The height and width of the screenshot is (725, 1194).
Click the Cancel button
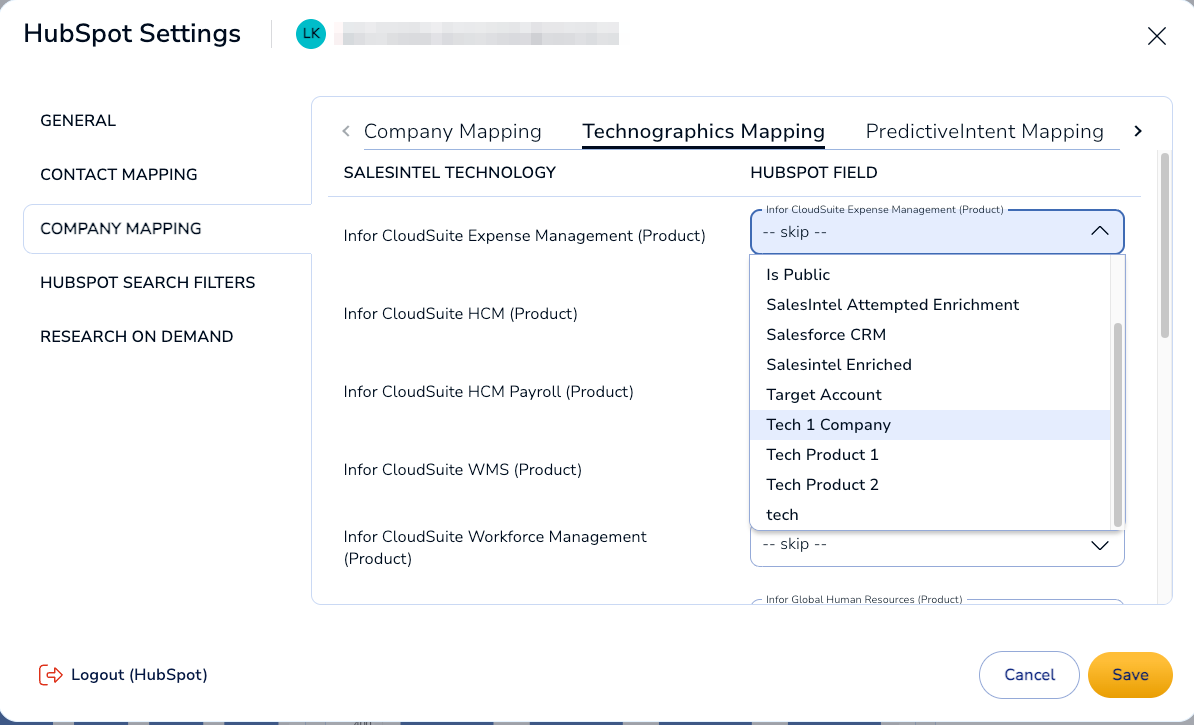coord(1029,675)
